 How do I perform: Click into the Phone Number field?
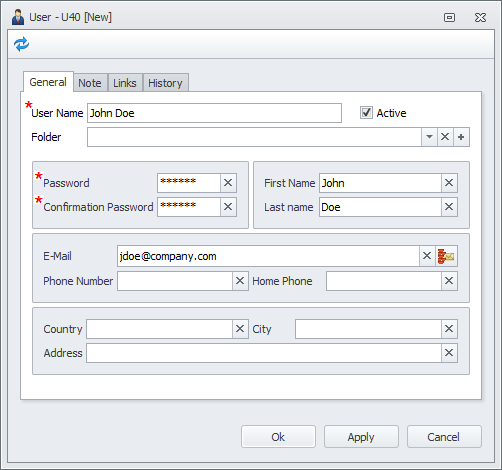click(175, 281)
